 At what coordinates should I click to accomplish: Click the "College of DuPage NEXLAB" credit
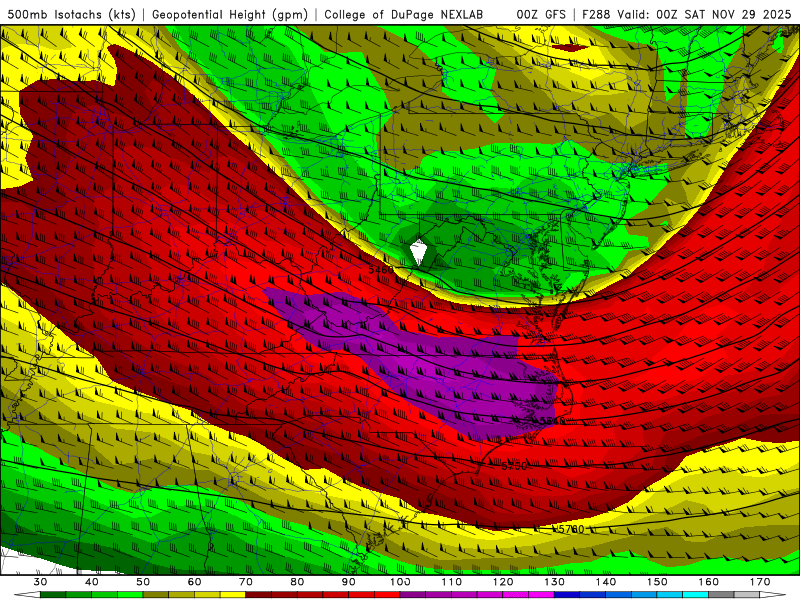(x=404, y=15)
